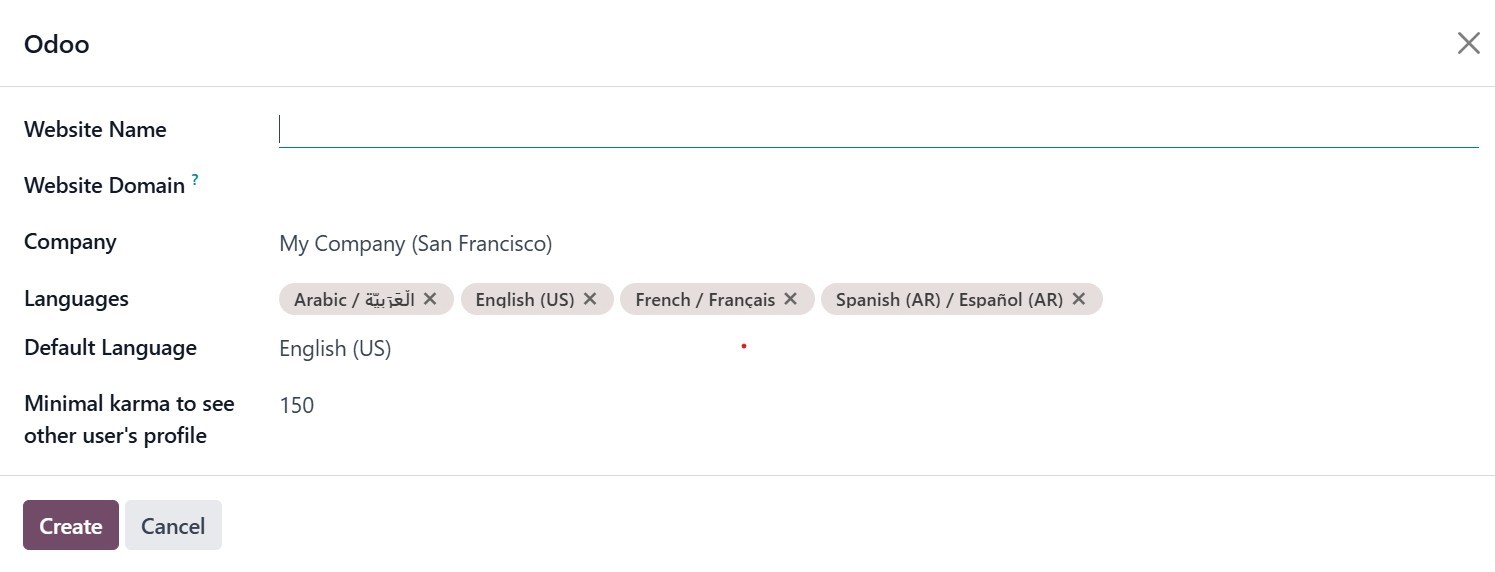Click the Create button
Image resolution: width=1495 pixels, height=572 pixels.
click(x=71, y=526)
